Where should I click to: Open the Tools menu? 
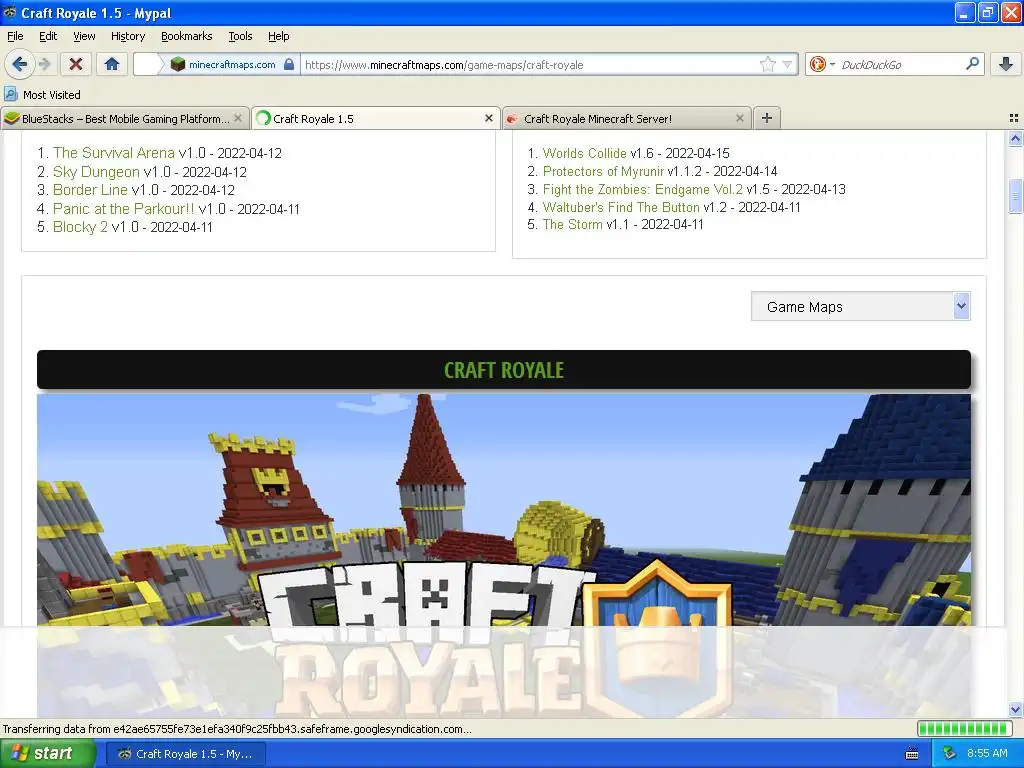[x=240, y=36]
